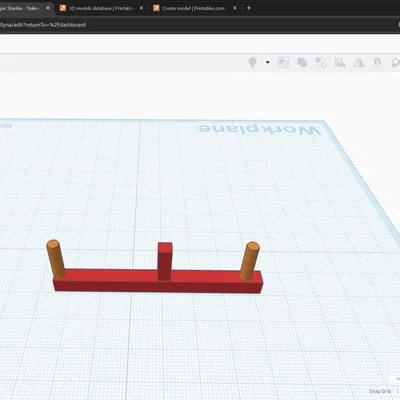Viewport: 400px width, 400px height.
Task: Select the Mirror flip tool icon
Action: coord(359,62)
